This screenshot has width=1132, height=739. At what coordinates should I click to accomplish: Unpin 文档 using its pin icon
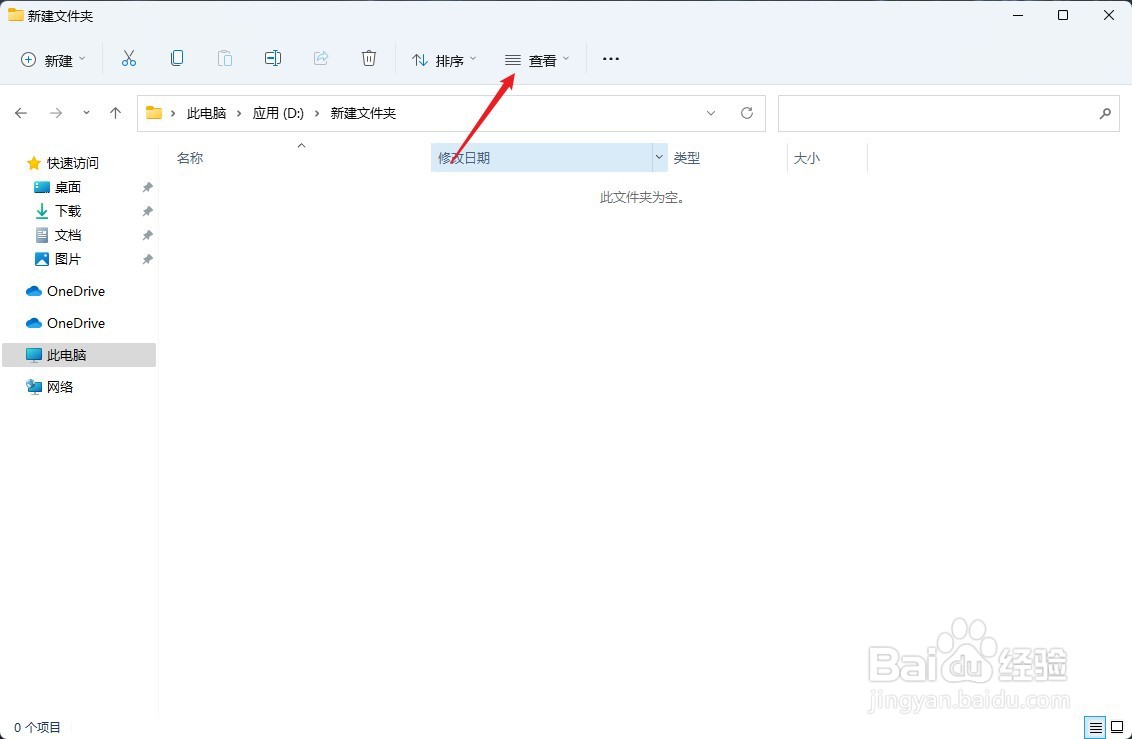coord(147,235)
